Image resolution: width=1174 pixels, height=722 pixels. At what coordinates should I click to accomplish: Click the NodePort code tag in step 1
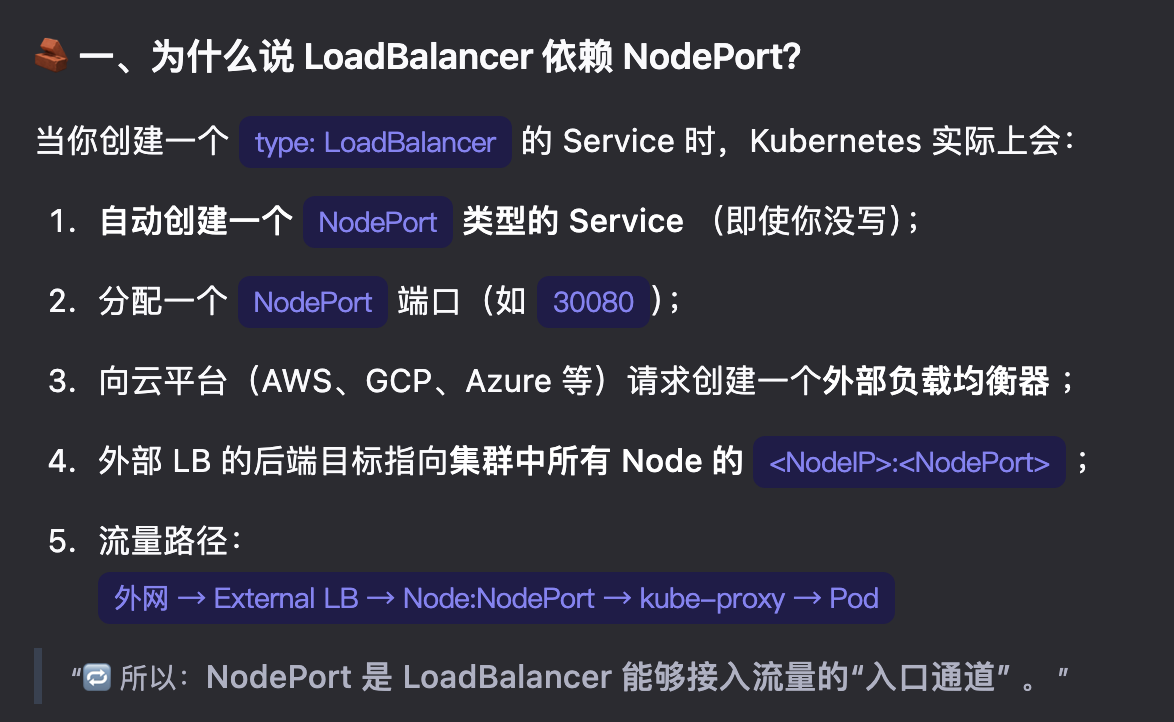coord(377,222)
